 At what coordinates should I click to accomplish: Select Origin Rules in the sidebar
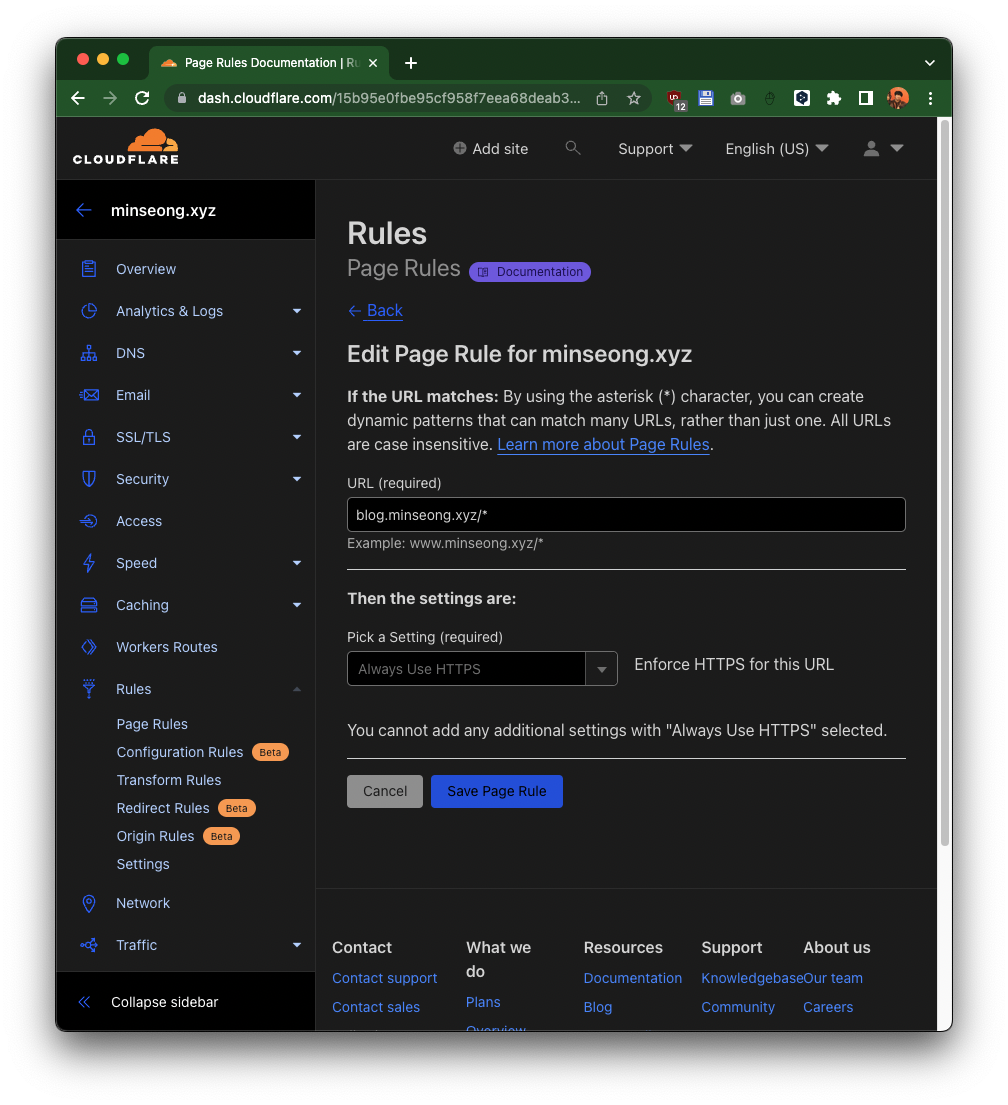tap(155, 837)
